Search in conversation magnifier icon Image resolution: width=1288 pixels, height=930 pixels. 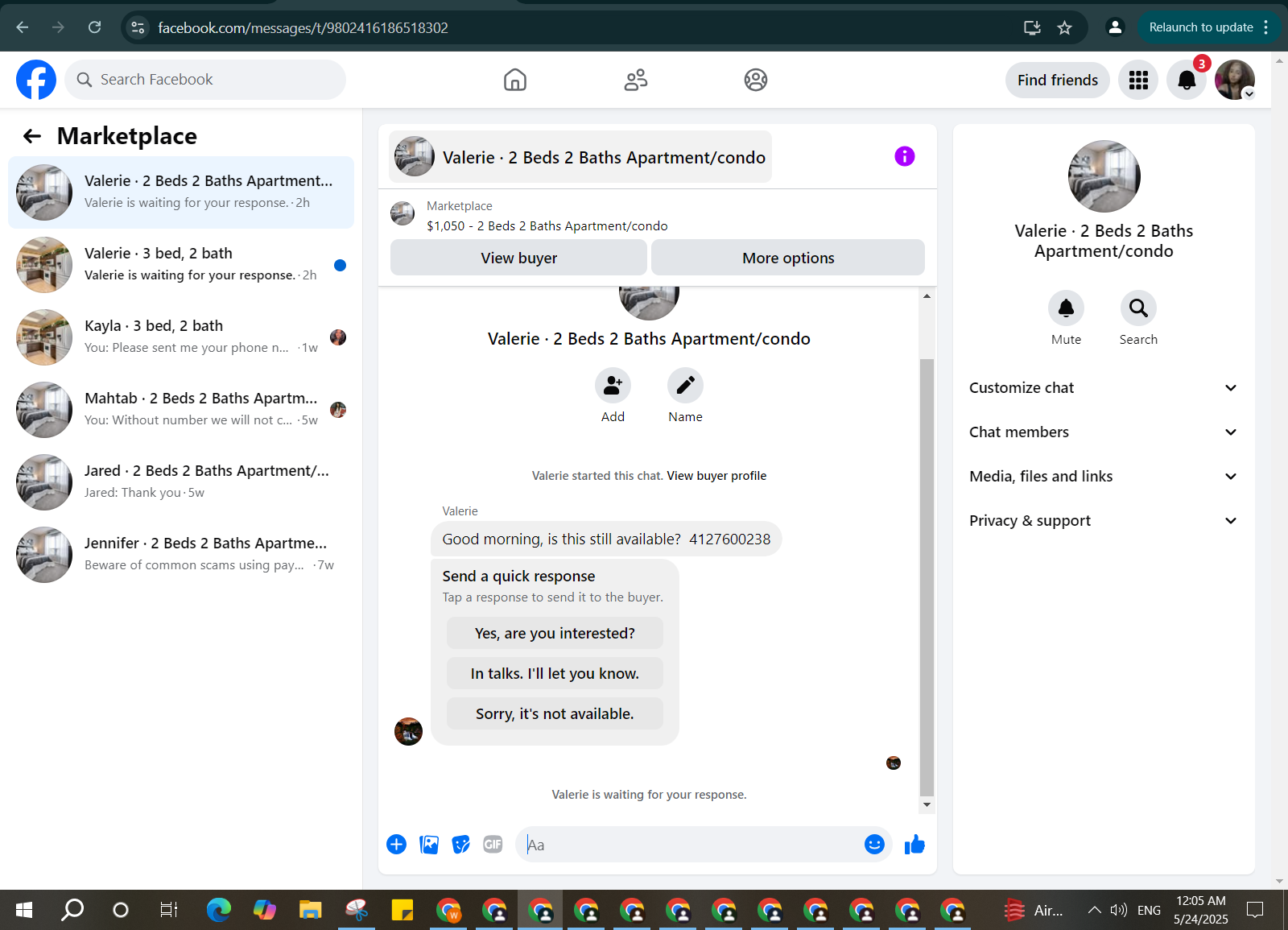[1138, 308]
